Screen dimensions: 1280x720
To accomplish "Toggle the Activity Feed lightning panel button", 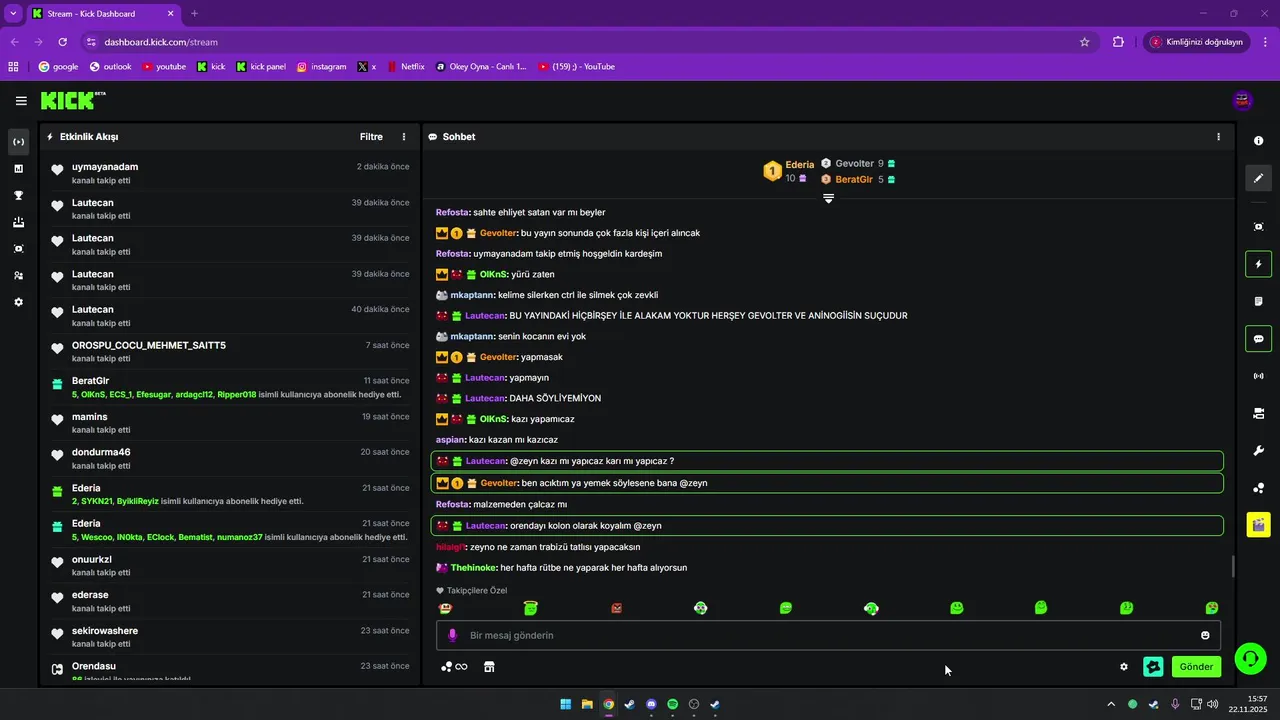I will (1258, 264).
